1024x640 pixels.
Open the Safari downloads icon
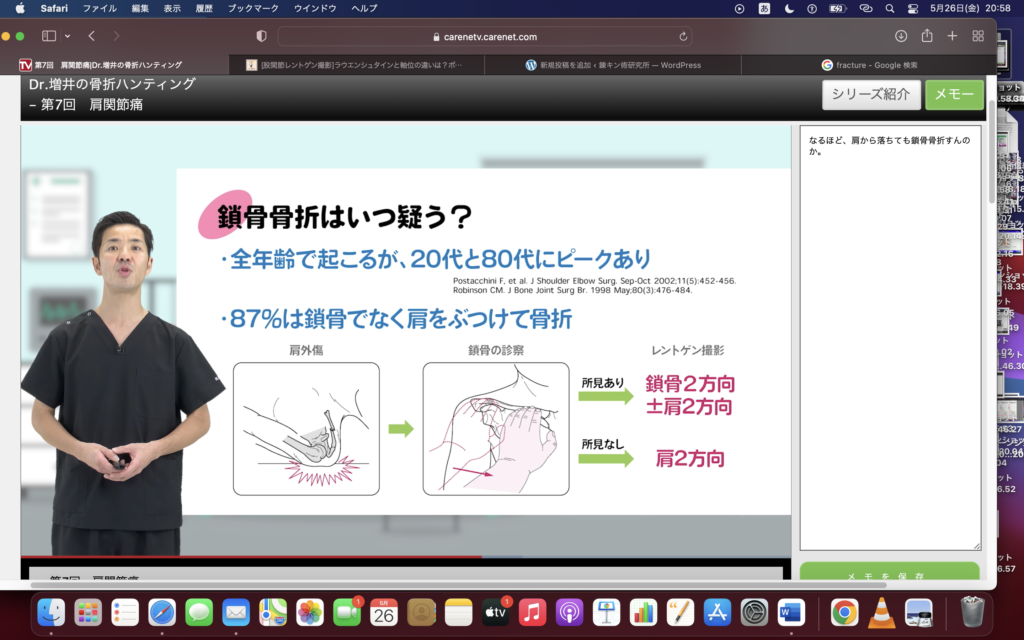(900, 36)
